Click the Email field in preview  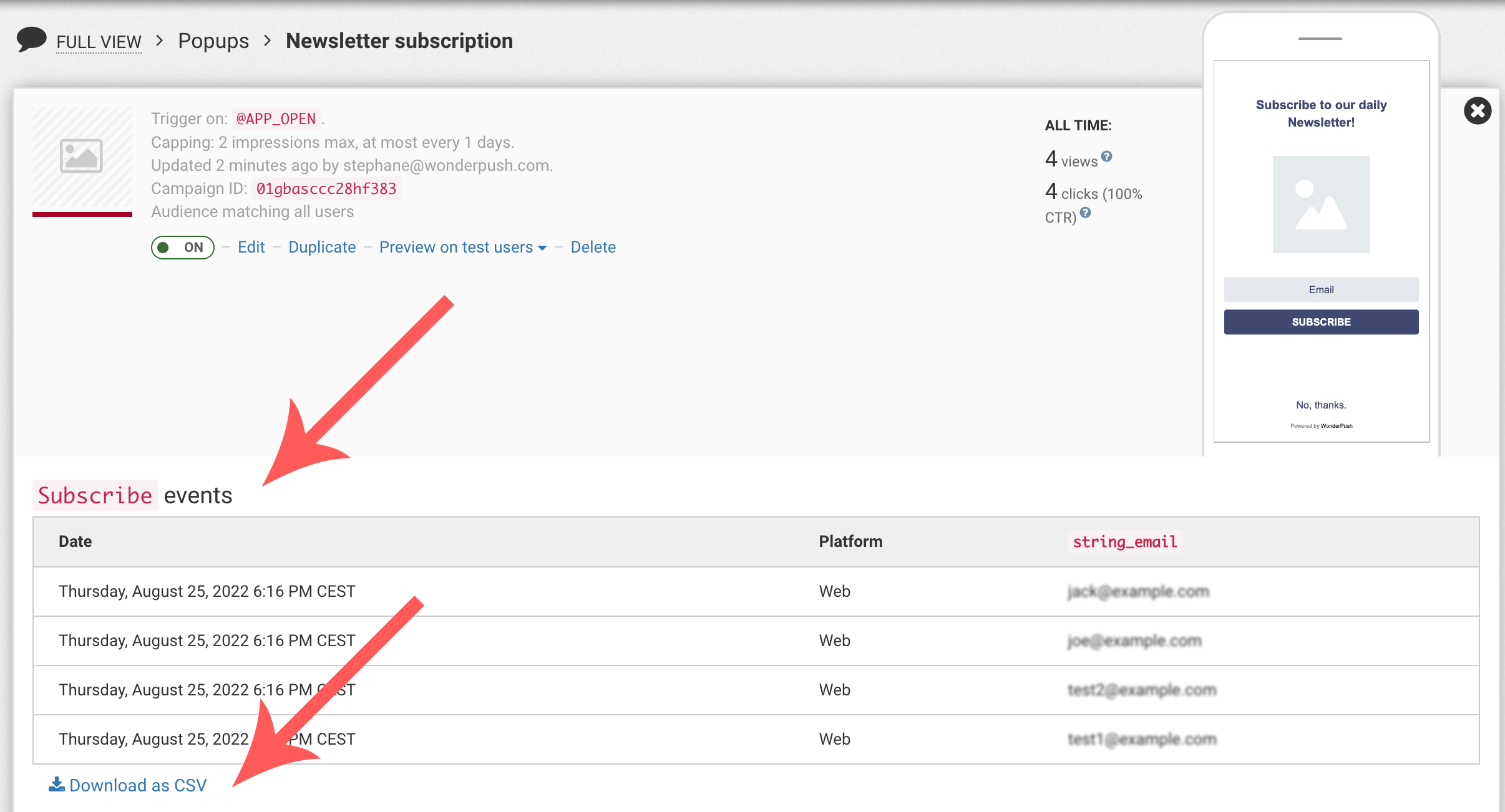[x=1321, y=289]
